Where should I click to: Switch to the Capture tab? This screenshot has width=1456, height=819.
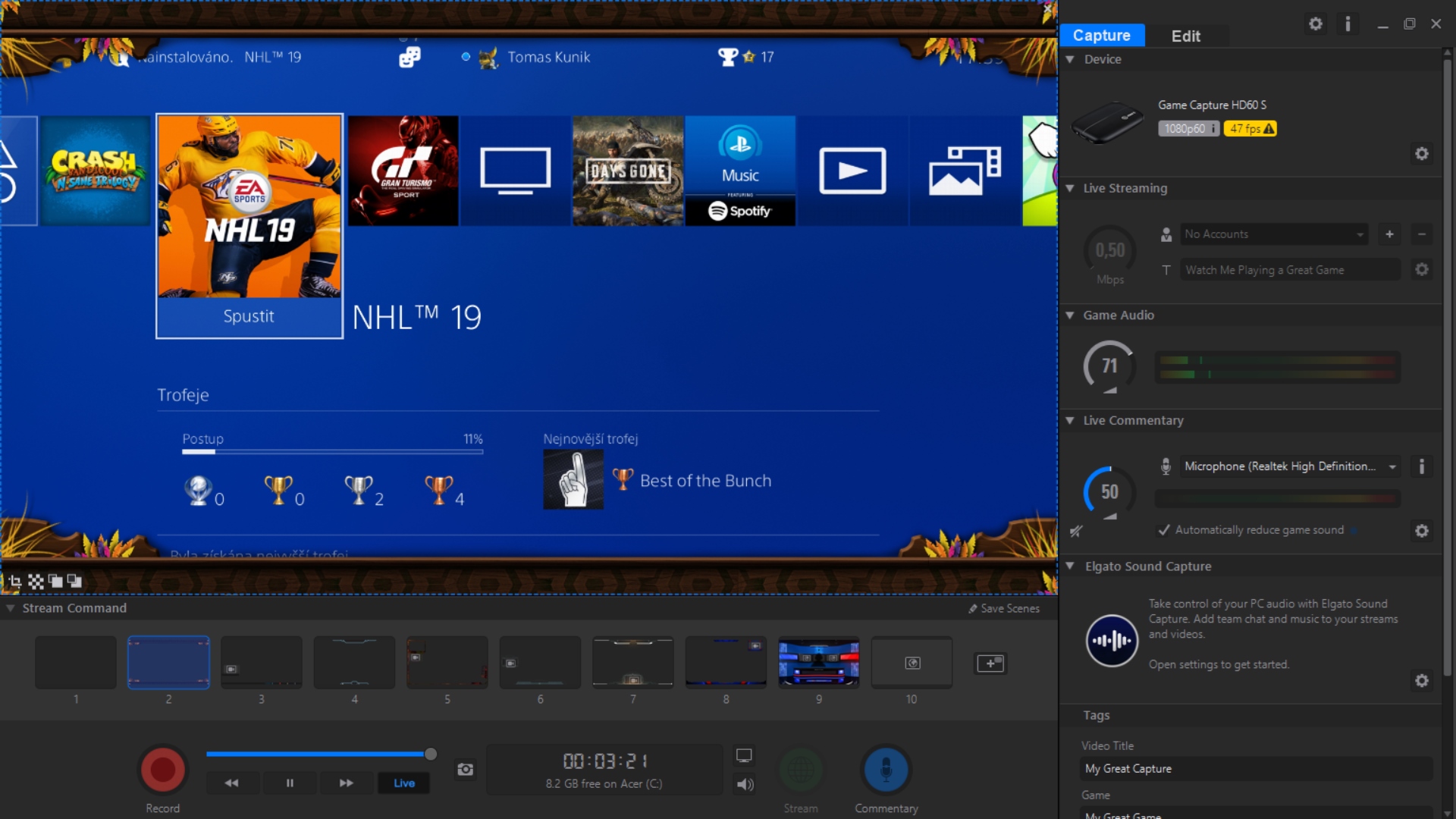[x=1102, y=36]
